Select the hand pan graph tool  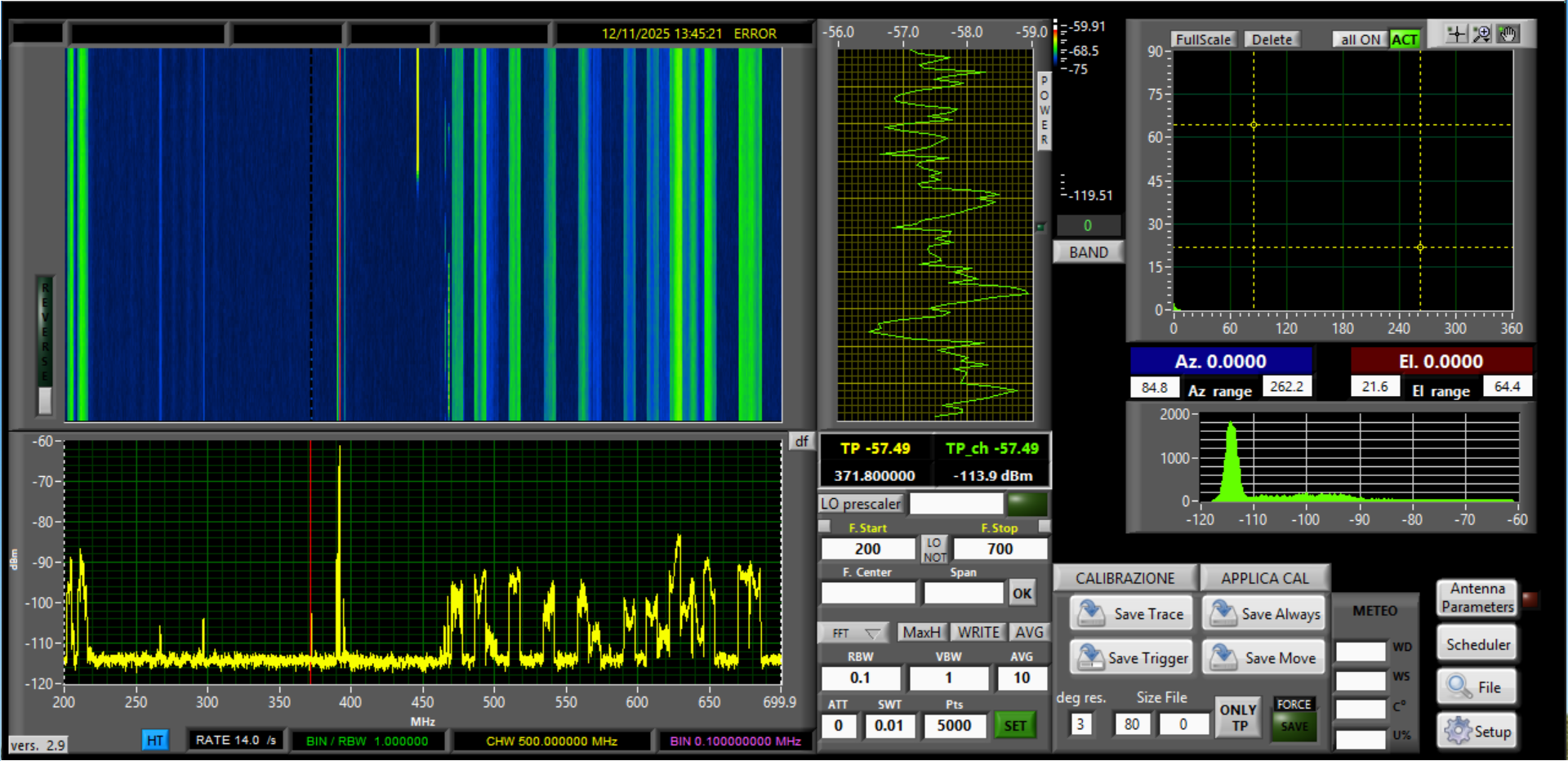click(1508, 34)
